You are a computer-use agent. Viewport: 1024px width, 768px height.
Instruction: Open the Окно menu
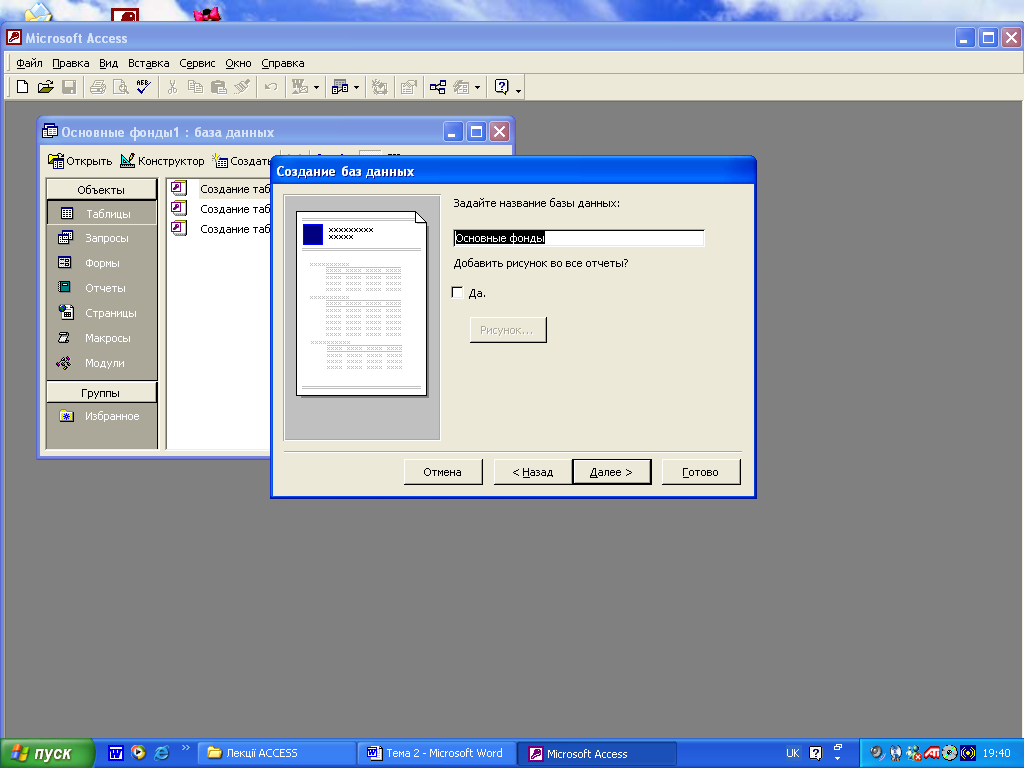tap(238, 63)
